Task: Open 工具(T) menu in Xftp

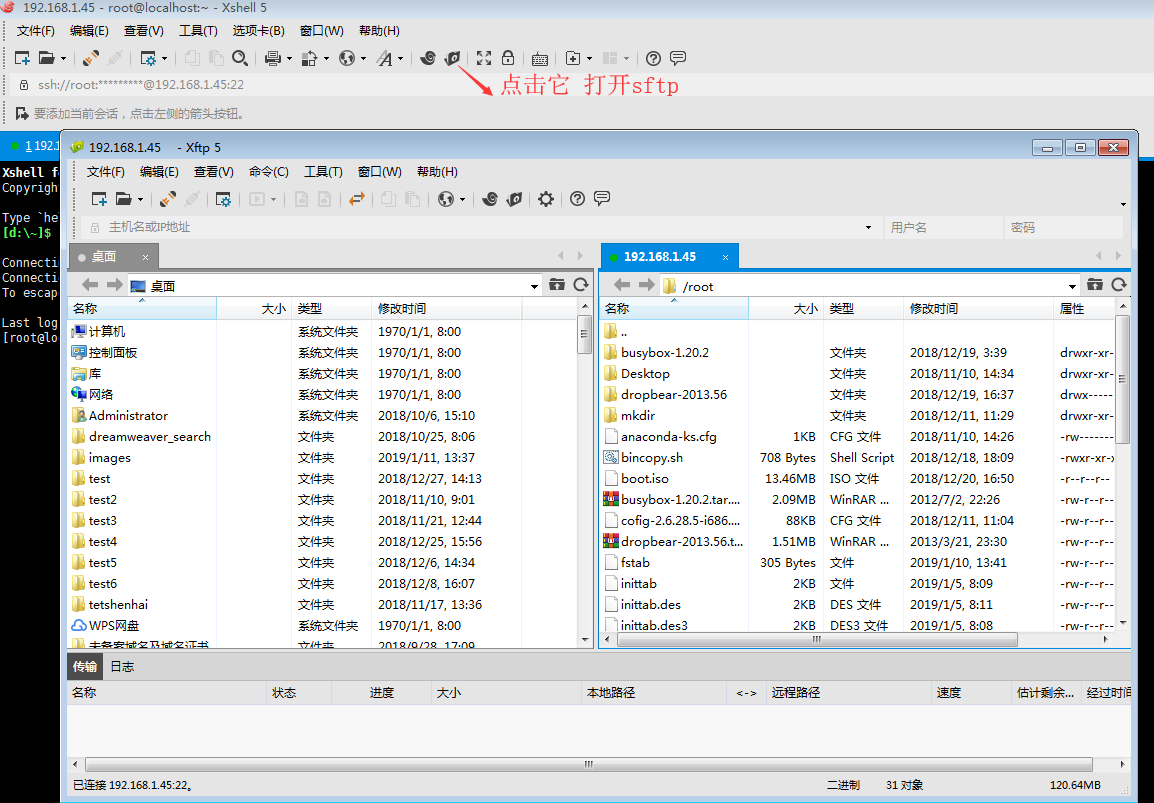Action: pos(323,171)
